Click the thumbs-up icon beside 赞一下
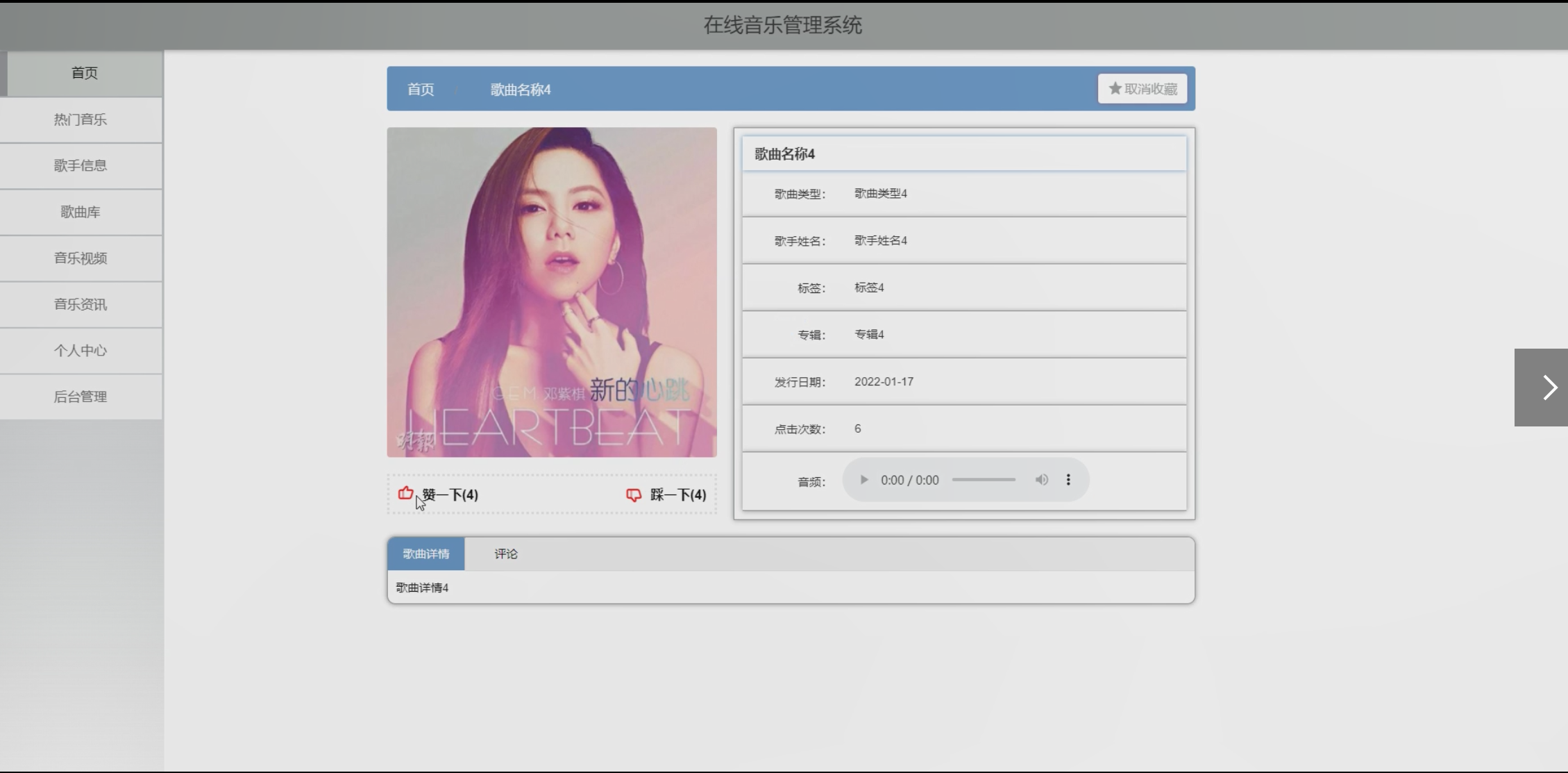This screenshot has width=1568, height=773. point(406,493)
